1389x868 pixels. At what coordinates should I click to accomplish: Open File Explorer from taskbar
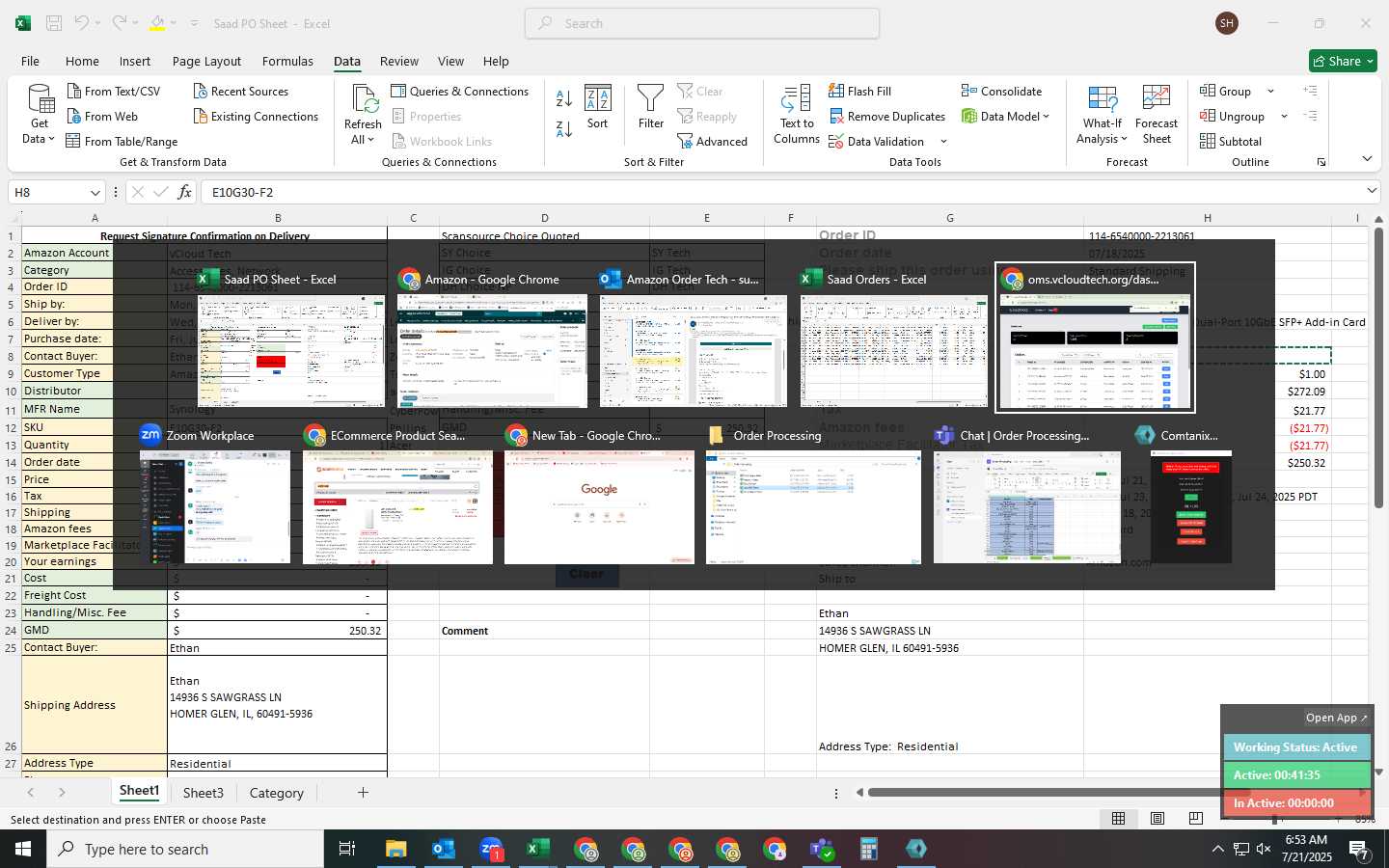click(x=396, y=849)
